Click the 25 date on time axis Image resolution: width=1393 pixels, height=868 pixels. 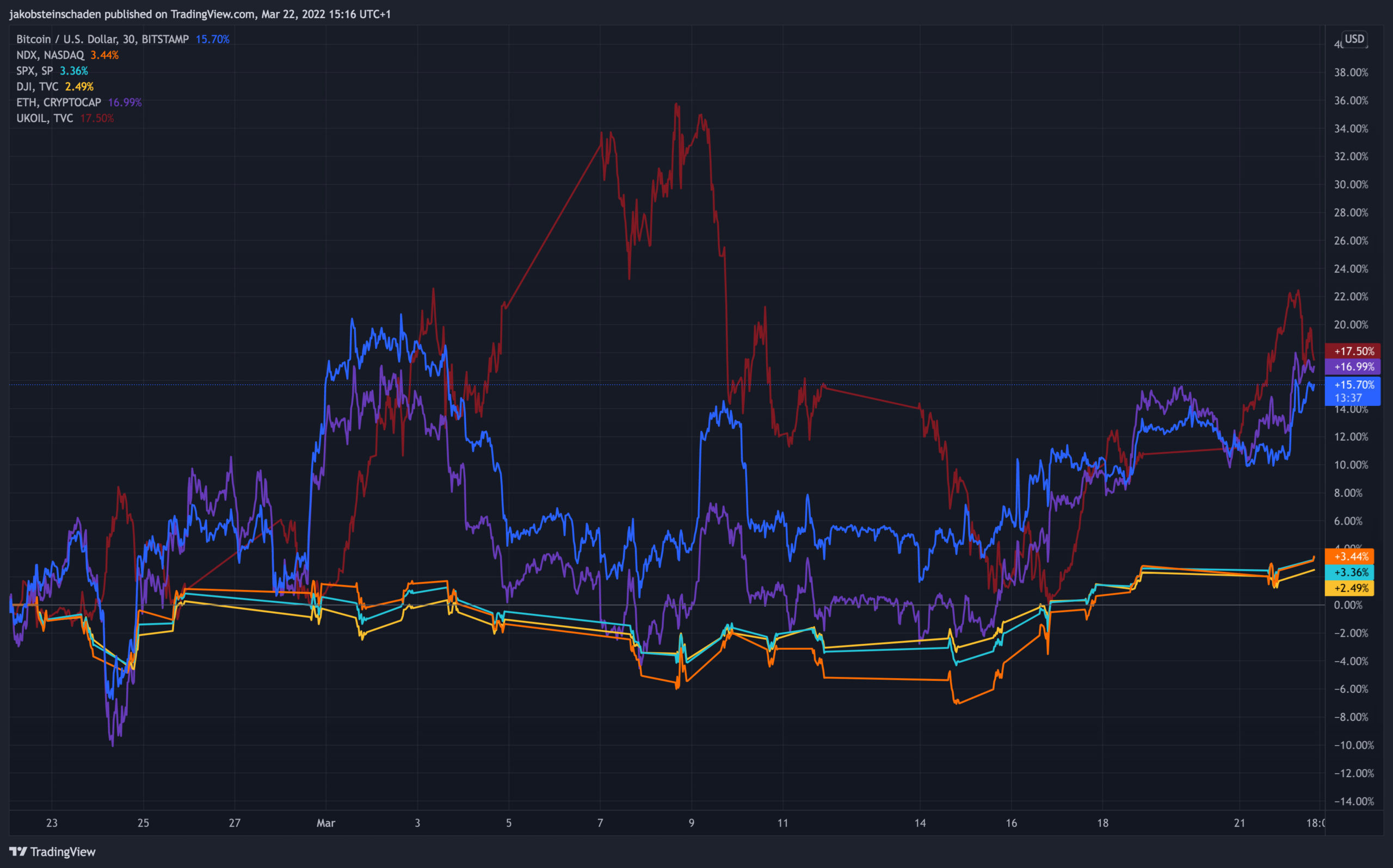click(x=143, y=823)
